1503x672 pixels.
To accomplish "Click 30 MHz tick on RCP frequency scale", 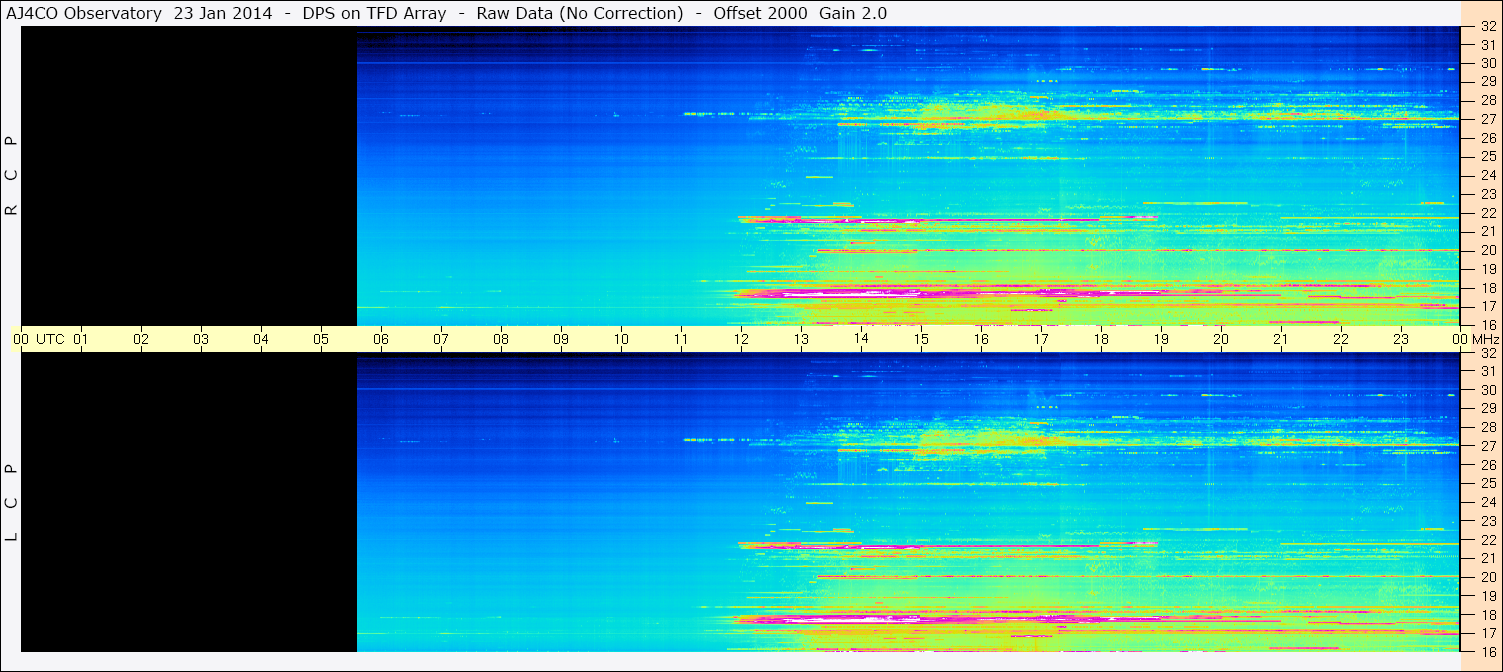I will click(1488, 63).
